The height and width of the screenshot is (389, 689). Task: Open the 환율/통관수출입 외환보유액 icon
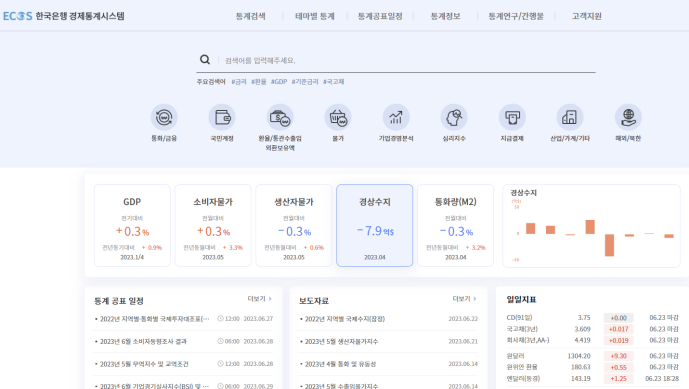pos(280,117)
